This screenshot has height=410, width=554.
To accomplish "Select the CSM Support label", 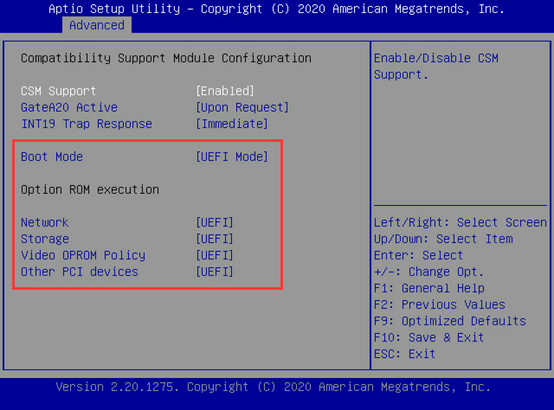I will tap(58, 91).
